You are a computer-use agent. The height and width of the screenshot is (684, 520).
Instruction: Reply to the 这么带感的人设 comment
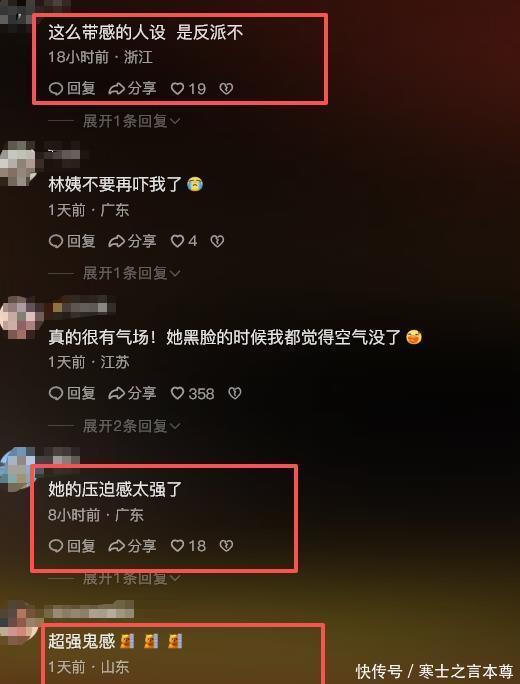tap(72, 89)
